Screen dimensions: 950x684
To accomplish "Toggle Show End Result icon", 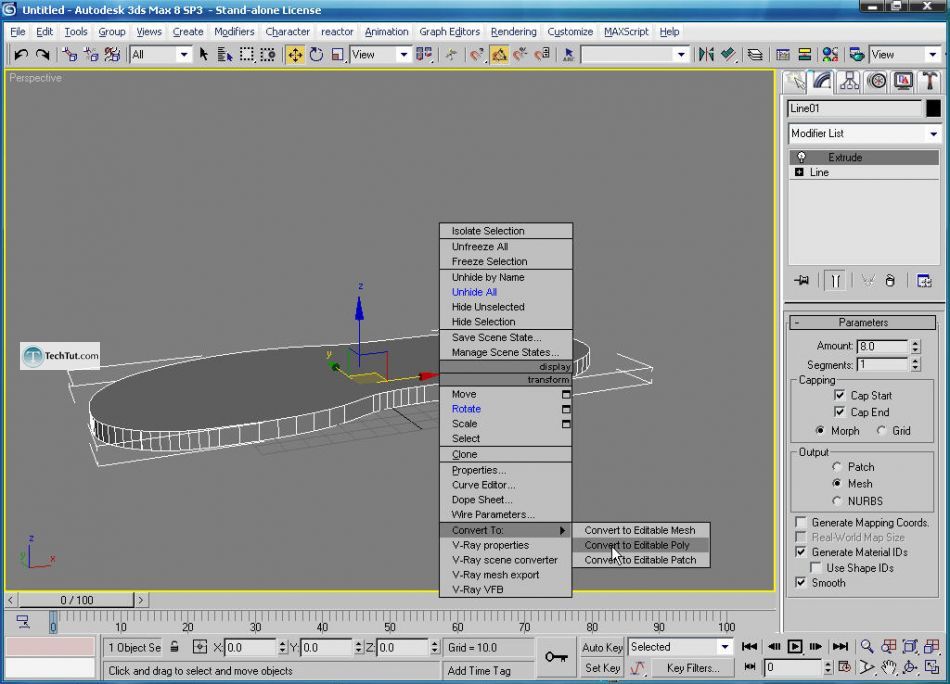I will [835, 281].
